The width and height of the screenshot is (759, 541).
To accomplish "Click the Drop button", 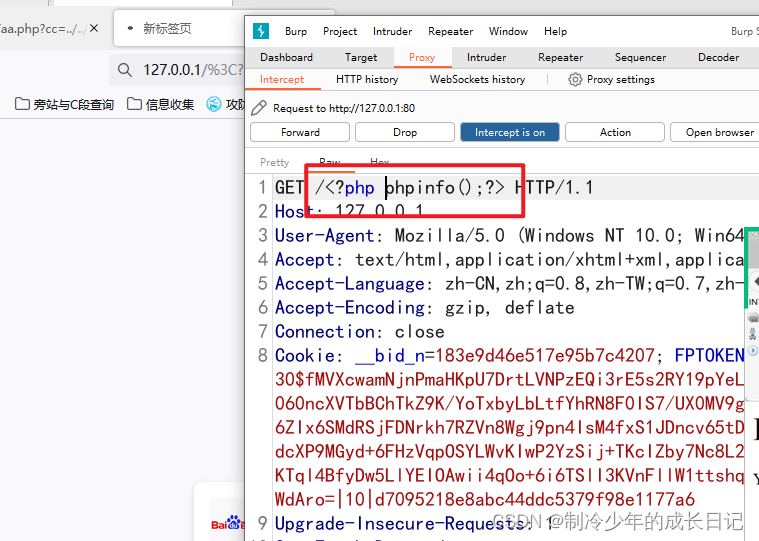I will [405, 132].
